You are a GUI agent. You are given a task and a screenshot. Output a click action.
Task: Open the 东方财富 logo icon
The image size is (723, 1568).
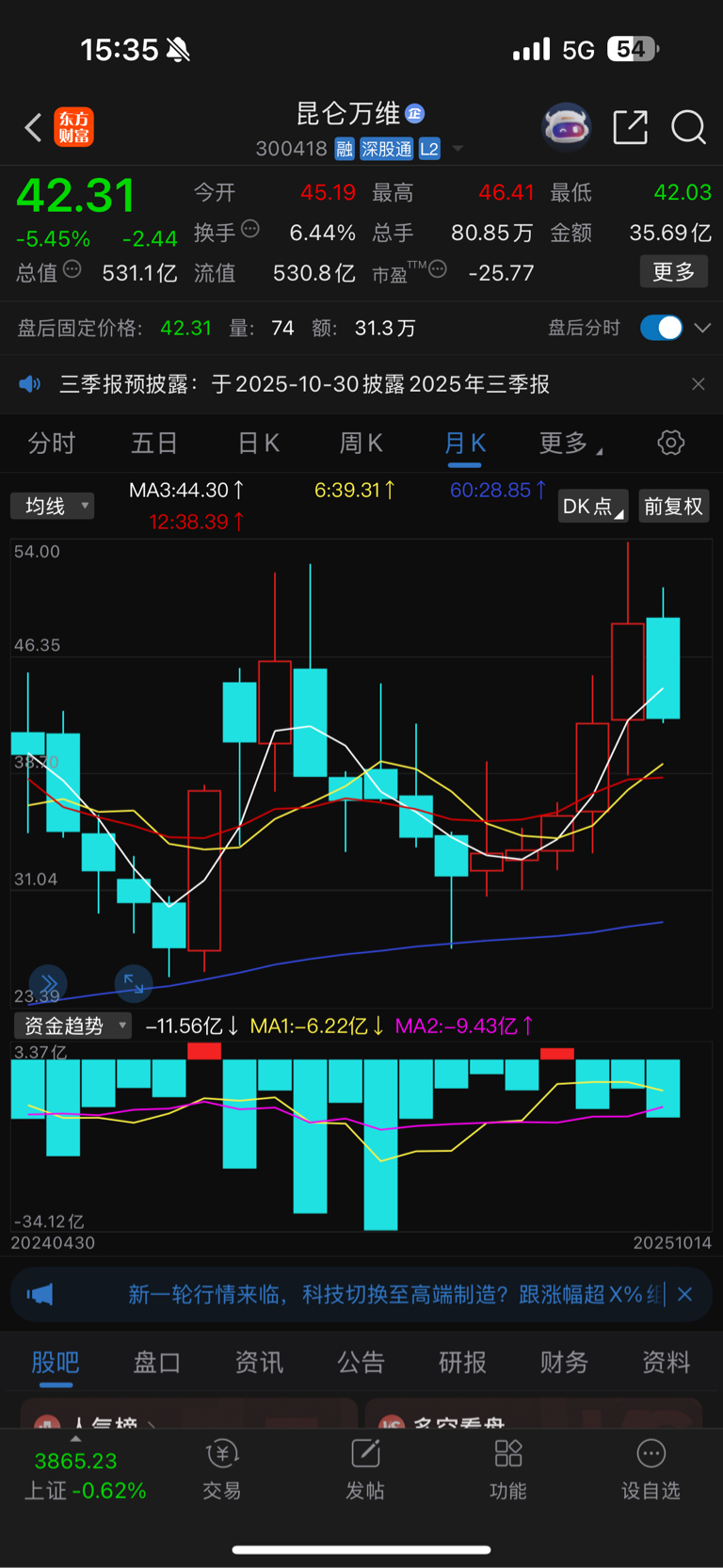point(74,127)
